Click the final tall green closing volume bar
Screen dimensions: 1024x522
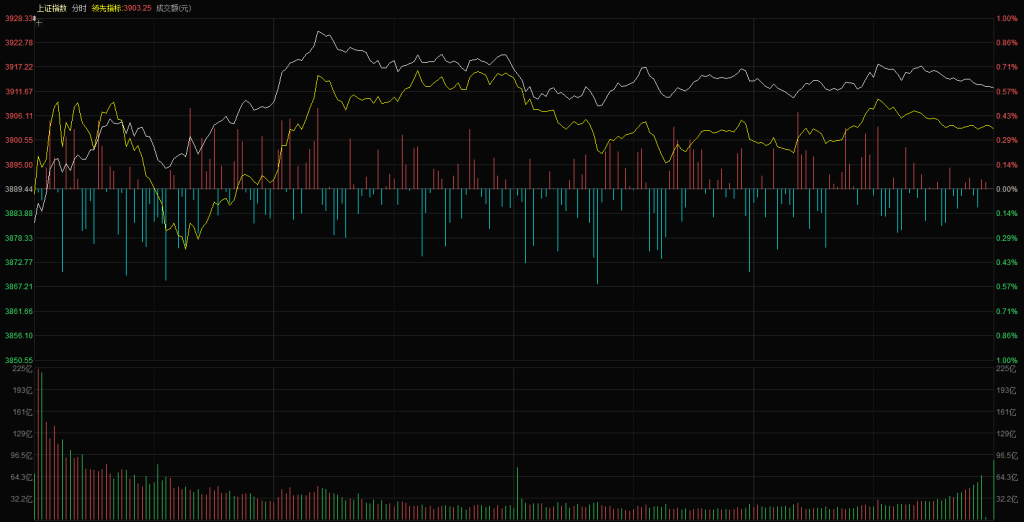click(x=993, y=491)
